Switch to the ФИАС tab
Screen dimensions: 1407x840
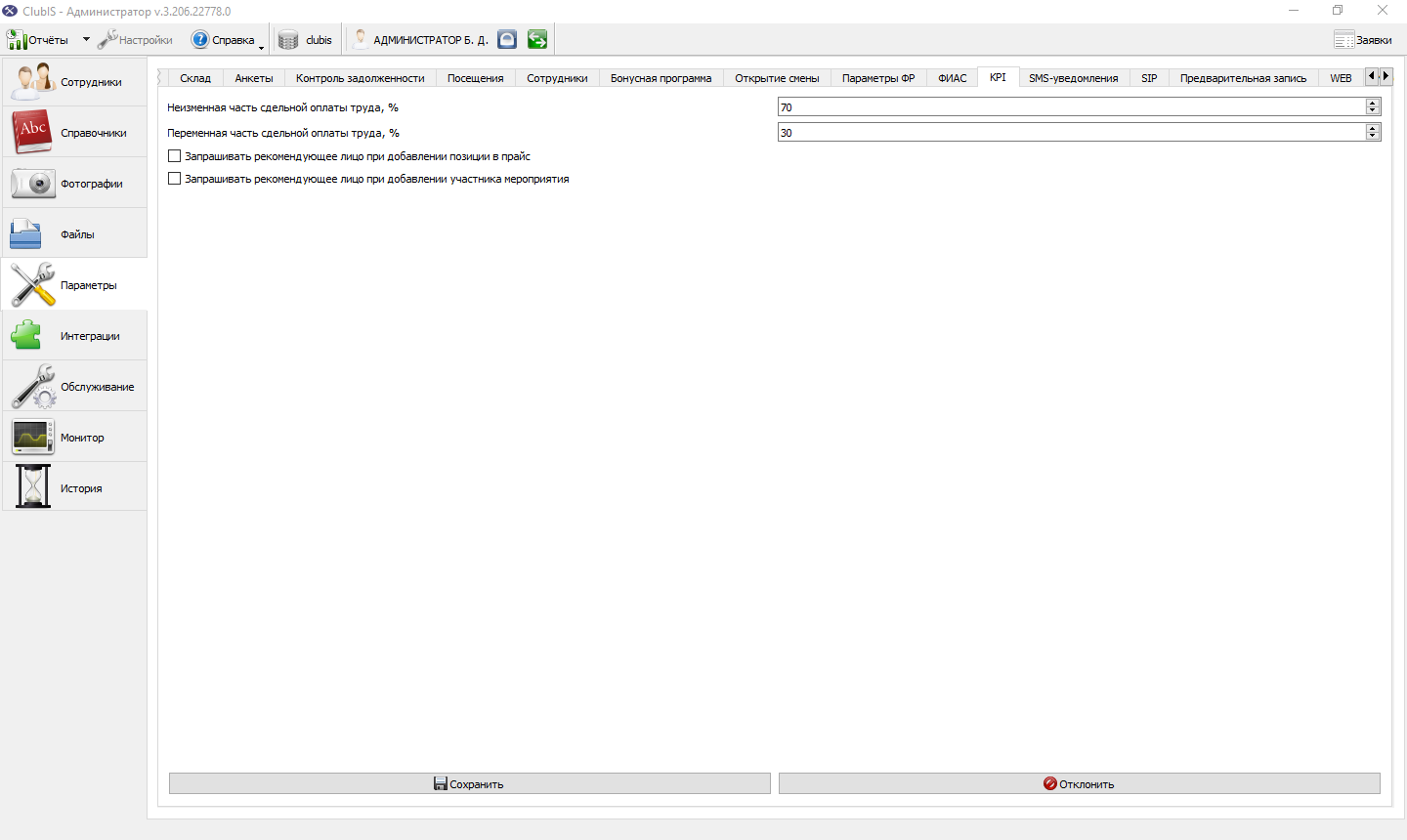pyautogui.click(x=953, y=78)
